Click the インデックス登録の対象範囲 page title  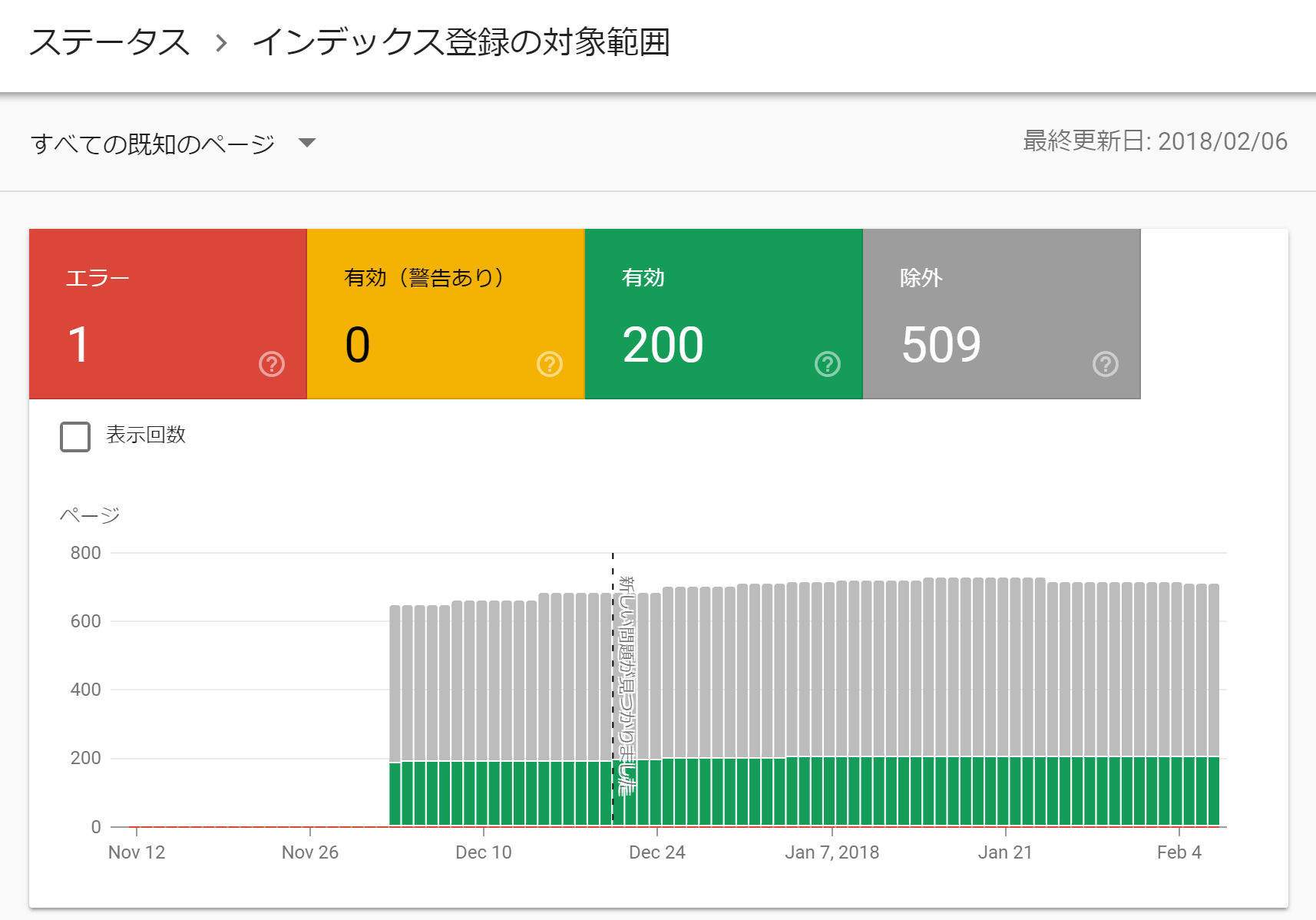461,41
